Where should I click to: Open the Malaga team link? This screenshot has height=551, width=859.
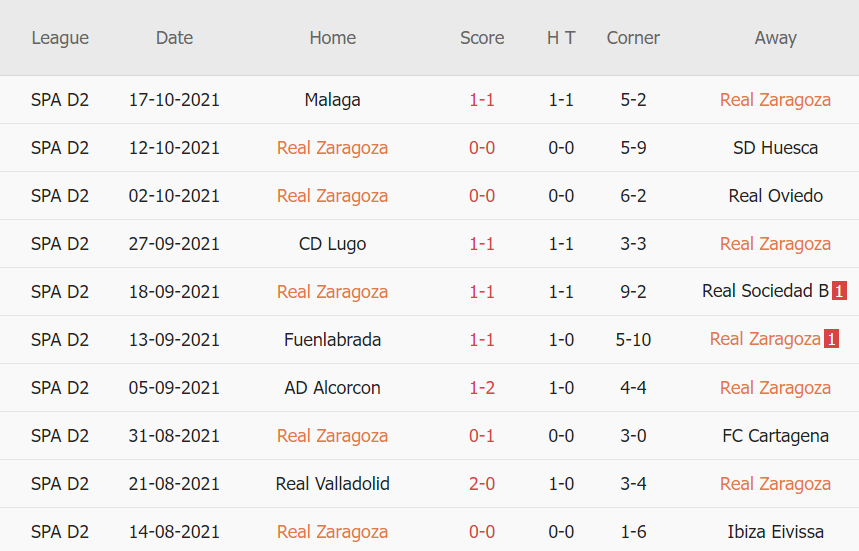333,100
